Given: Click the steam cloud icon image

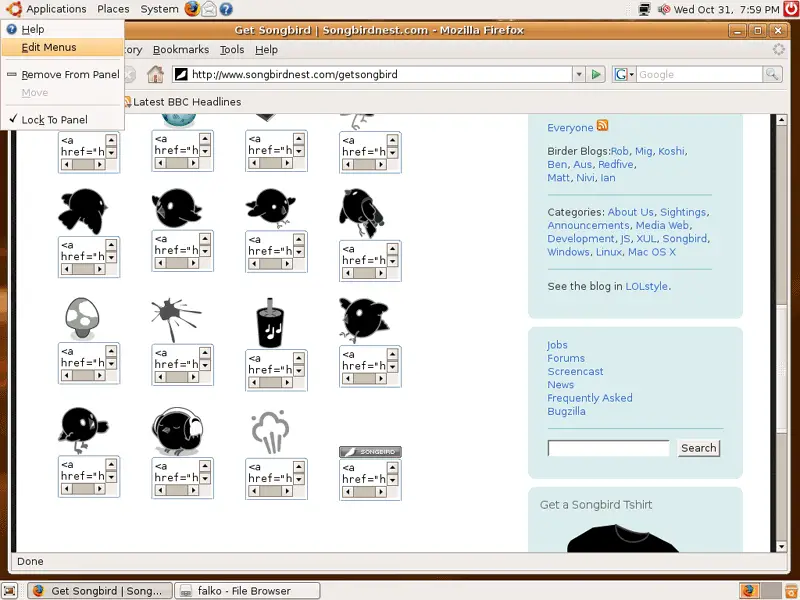Looking at the screenshot, I should coord(270,432).
